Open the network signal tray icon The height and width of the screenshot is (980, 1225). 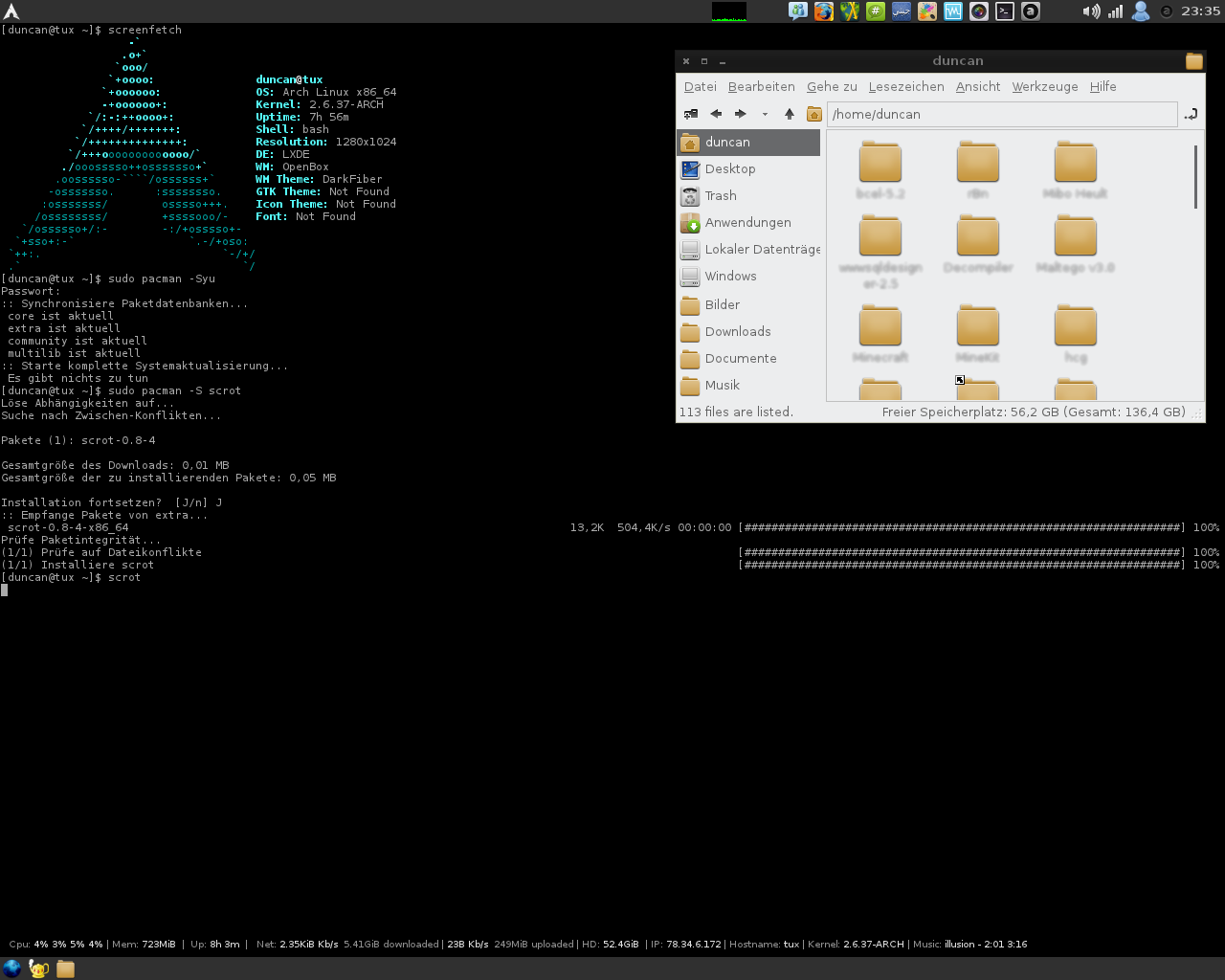(1115, 11)
